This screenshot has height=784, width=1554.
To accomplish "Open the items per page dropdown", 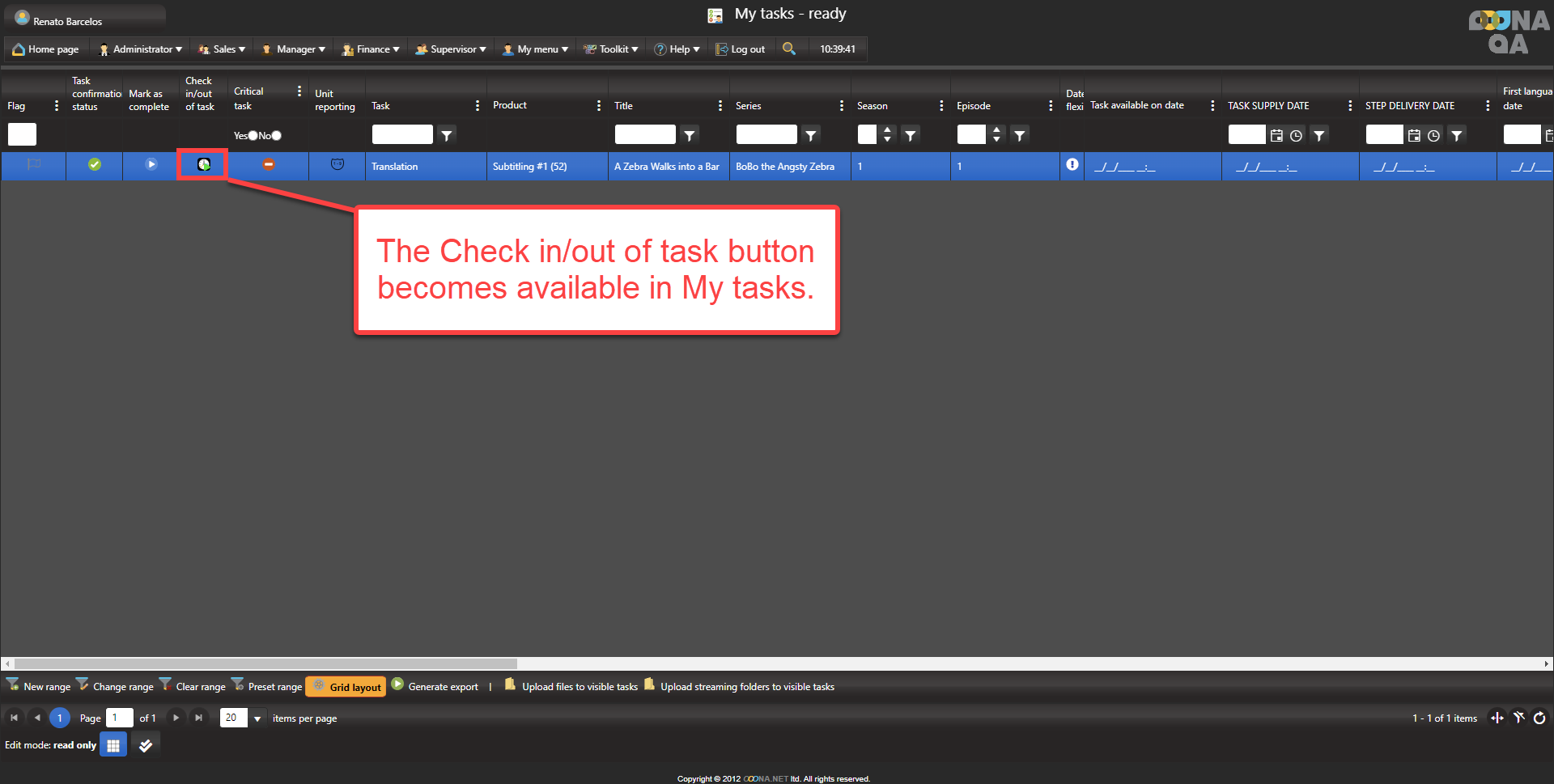I will [257, 718].
